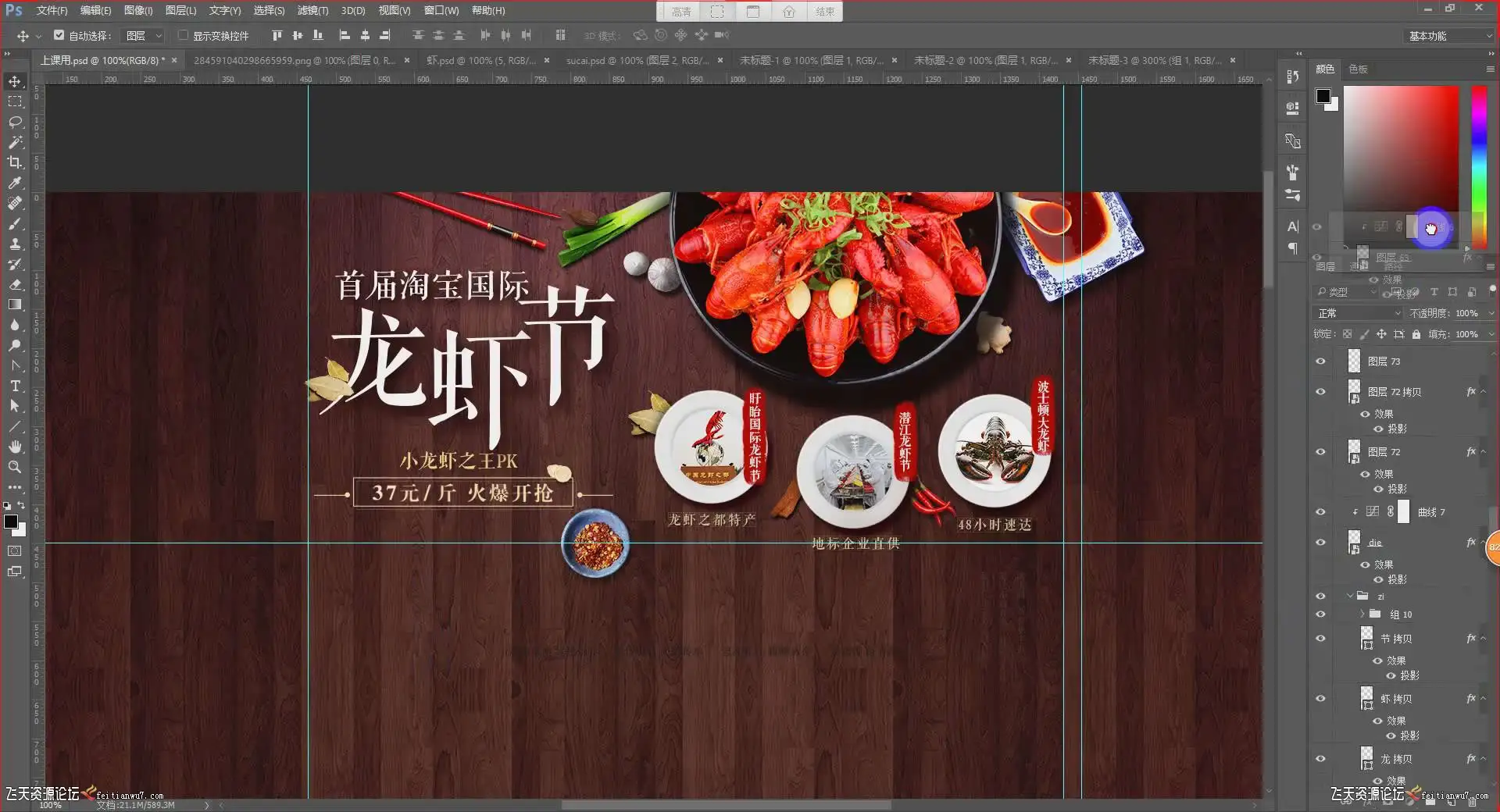Select the Magic Wand tool

pos(15,142)
